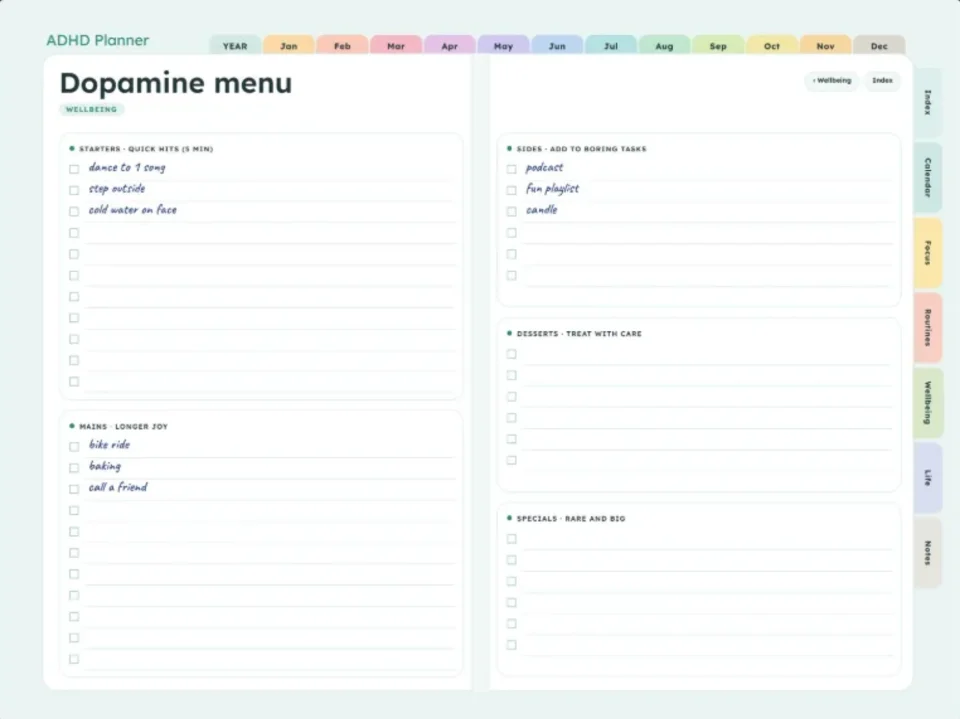This screenshot has height=719, width=960.
Task: Click the 'bike ride' entry
Action: [x=109, y=445]
